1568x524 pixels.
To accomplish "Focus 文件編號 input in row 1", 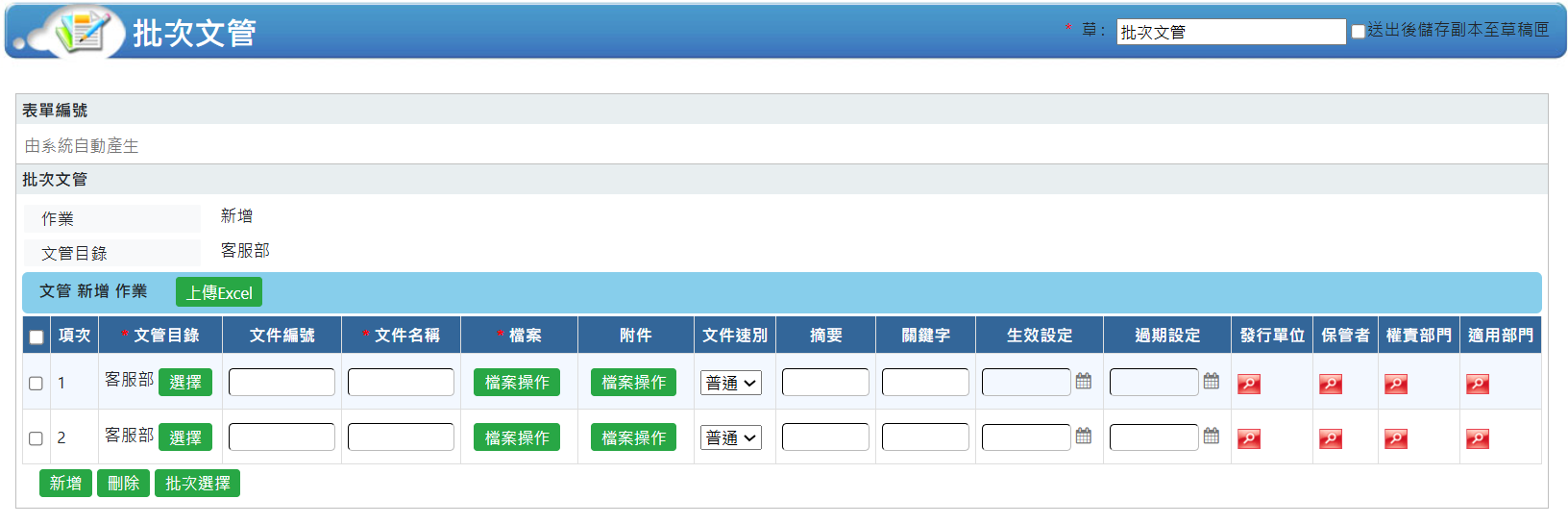I will (x=282, y=383).
